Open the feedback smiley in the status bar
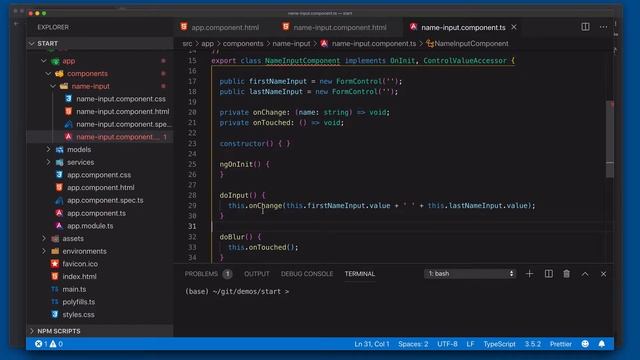This screenshot has height=360, width=640. (x=585, y=344)
